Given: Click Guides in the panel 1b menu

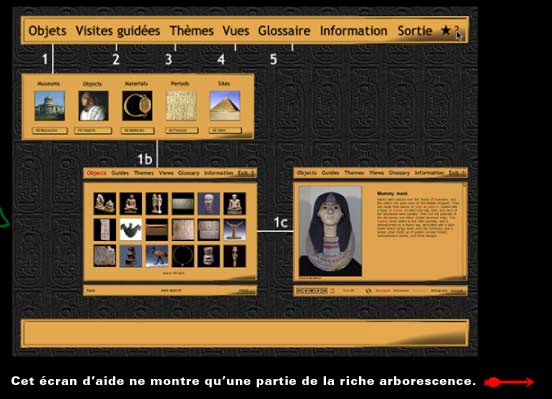Looking at the screenshot, I should (x=120, y=173).
